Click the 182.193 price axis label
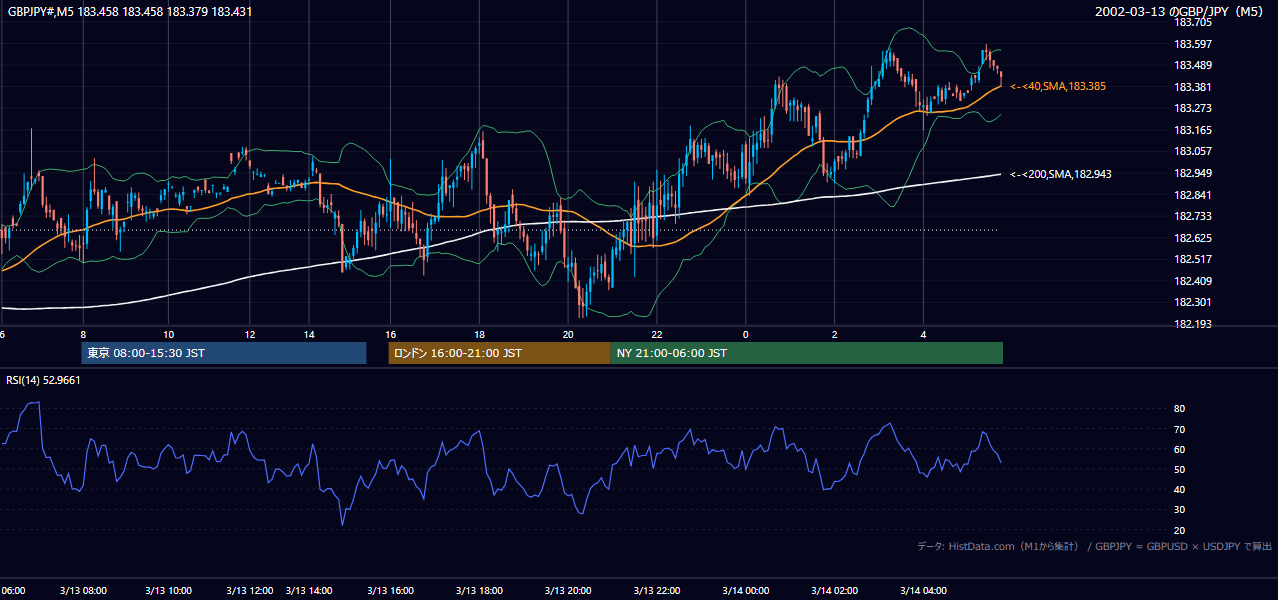Screen dimensions: 1278x600 click(1193, 324)
